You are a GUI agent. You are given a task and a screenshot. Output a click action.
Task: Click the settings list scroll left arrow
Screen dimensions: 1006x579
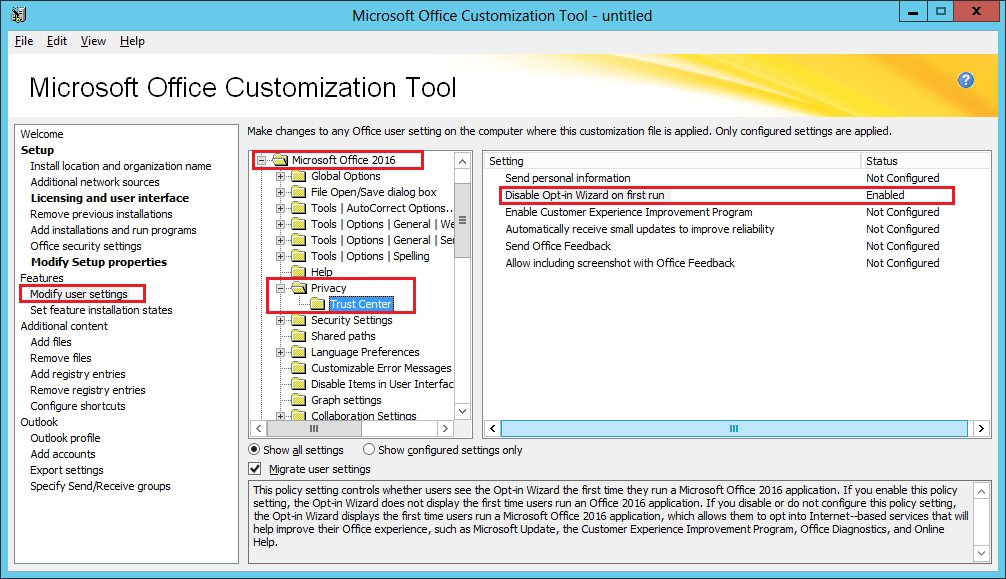(x=493, y=428)
